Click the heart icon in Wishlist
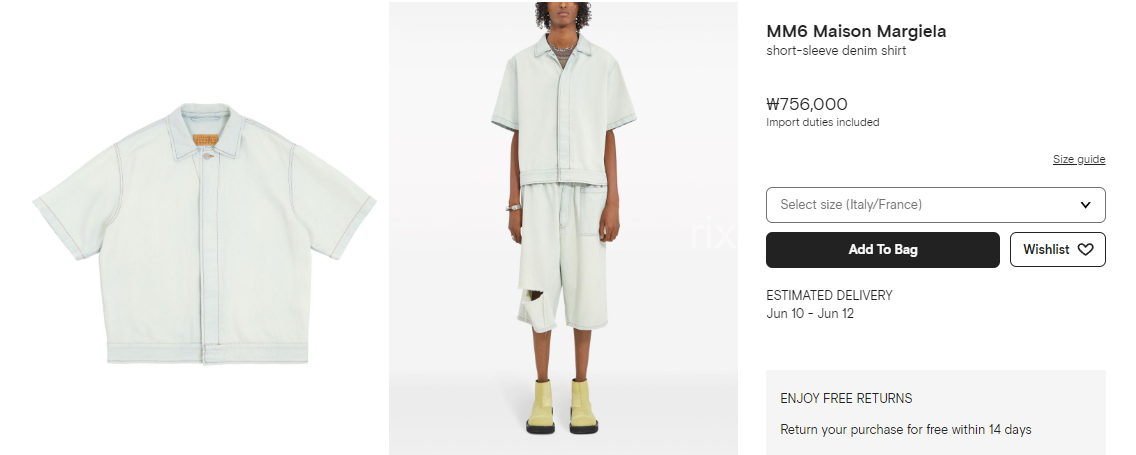This screenshot has width=1136, height=455. click(1085, 249)
